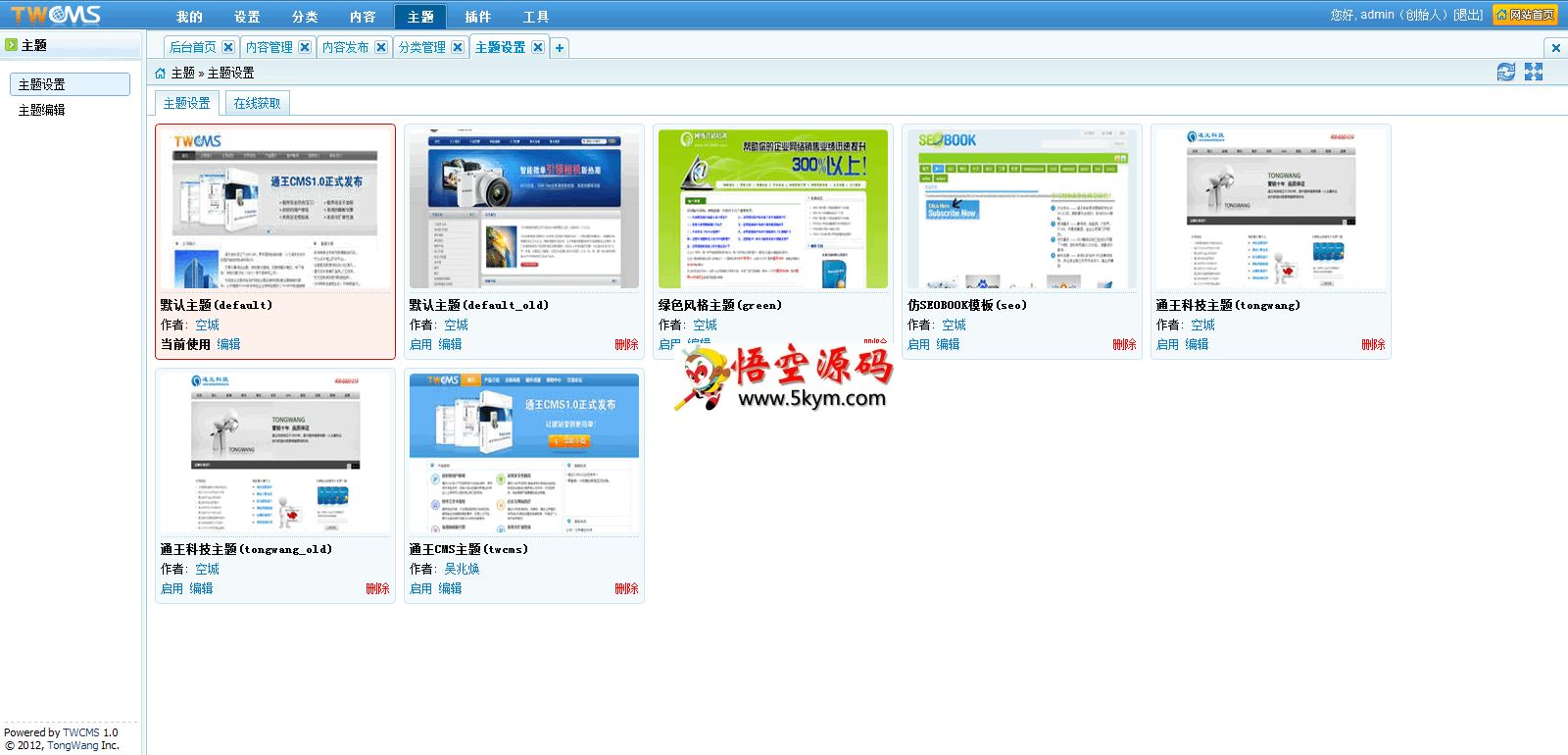Screen dimensions: 1568x755
Task: Delete the tongwang theme
Action: [1373, 344]
